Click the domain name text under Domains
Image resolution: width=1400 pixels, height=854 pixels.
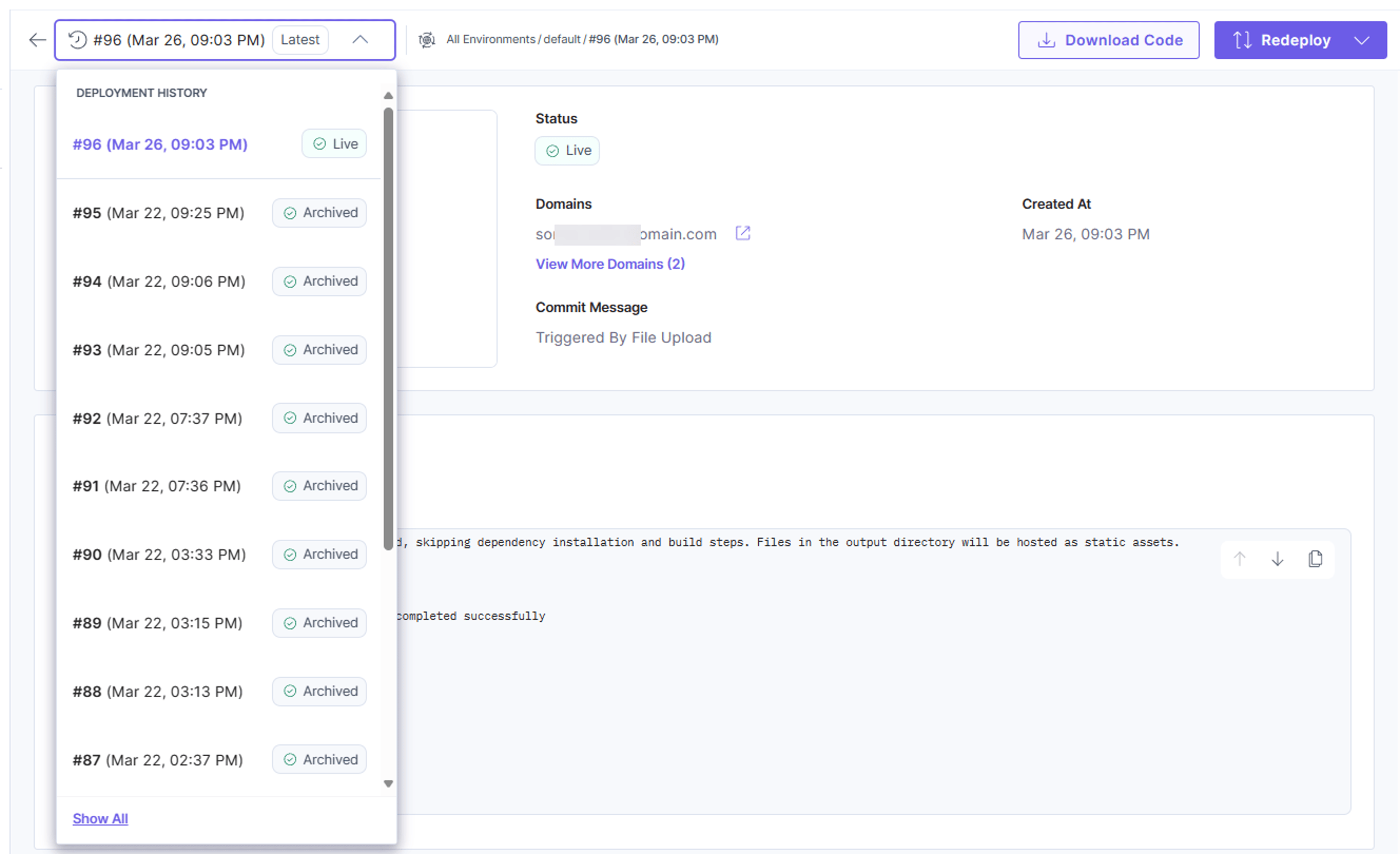tap(626, 234)
